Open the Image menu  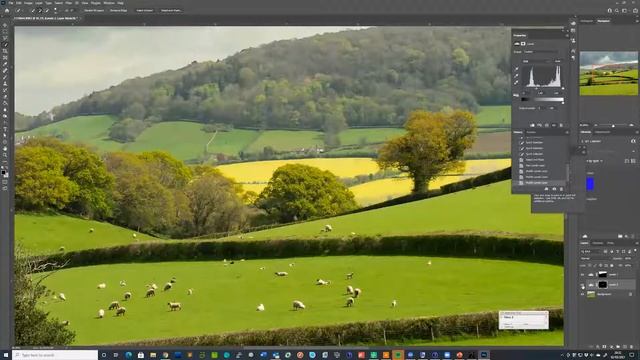(x=28, y=3)
